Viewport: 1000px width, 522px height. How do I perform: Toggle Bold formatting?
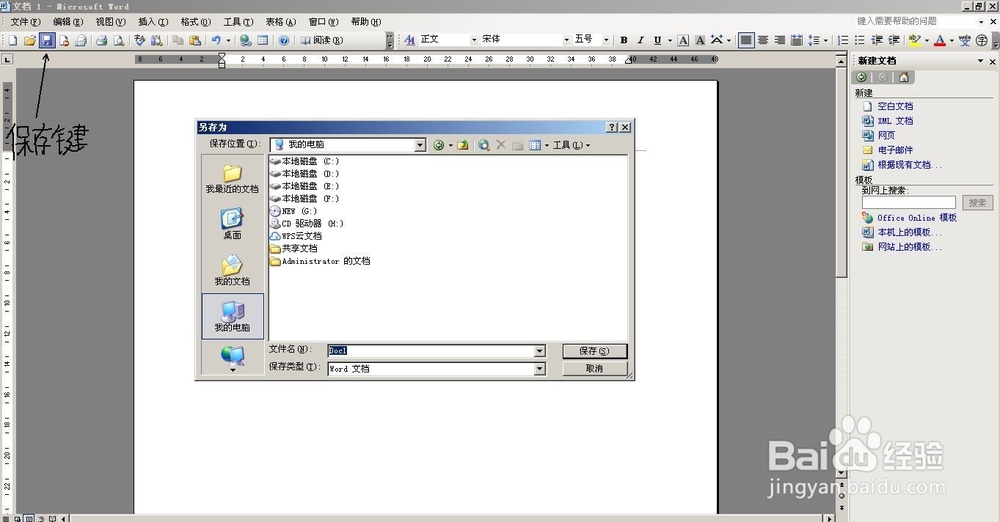[x=624, y=40]
